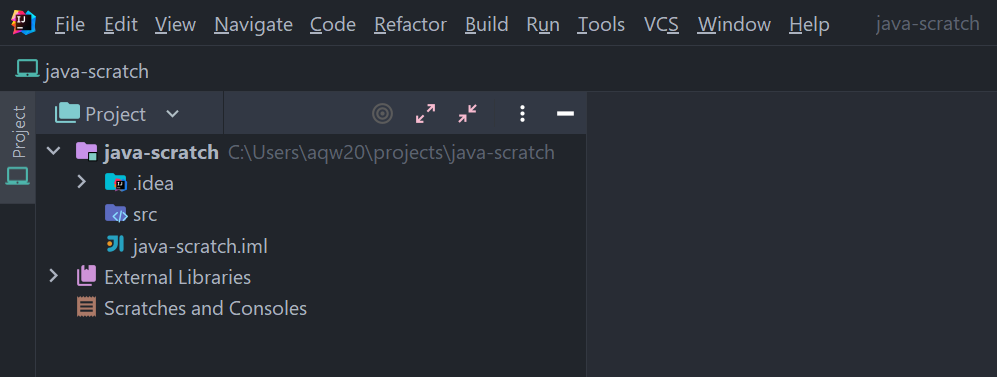Open the Navigate menu

pos(254,25)
